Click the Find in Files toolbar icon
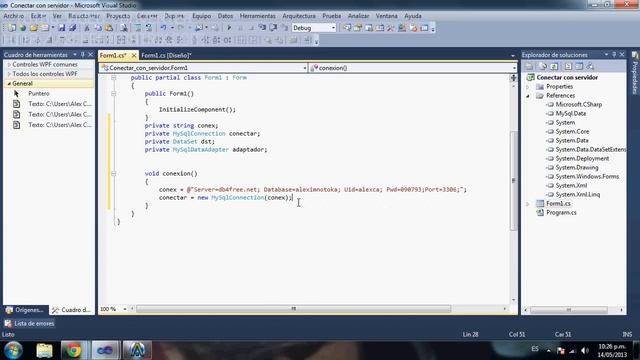Viewport: 640px width, 360px height. pos(124,28)
